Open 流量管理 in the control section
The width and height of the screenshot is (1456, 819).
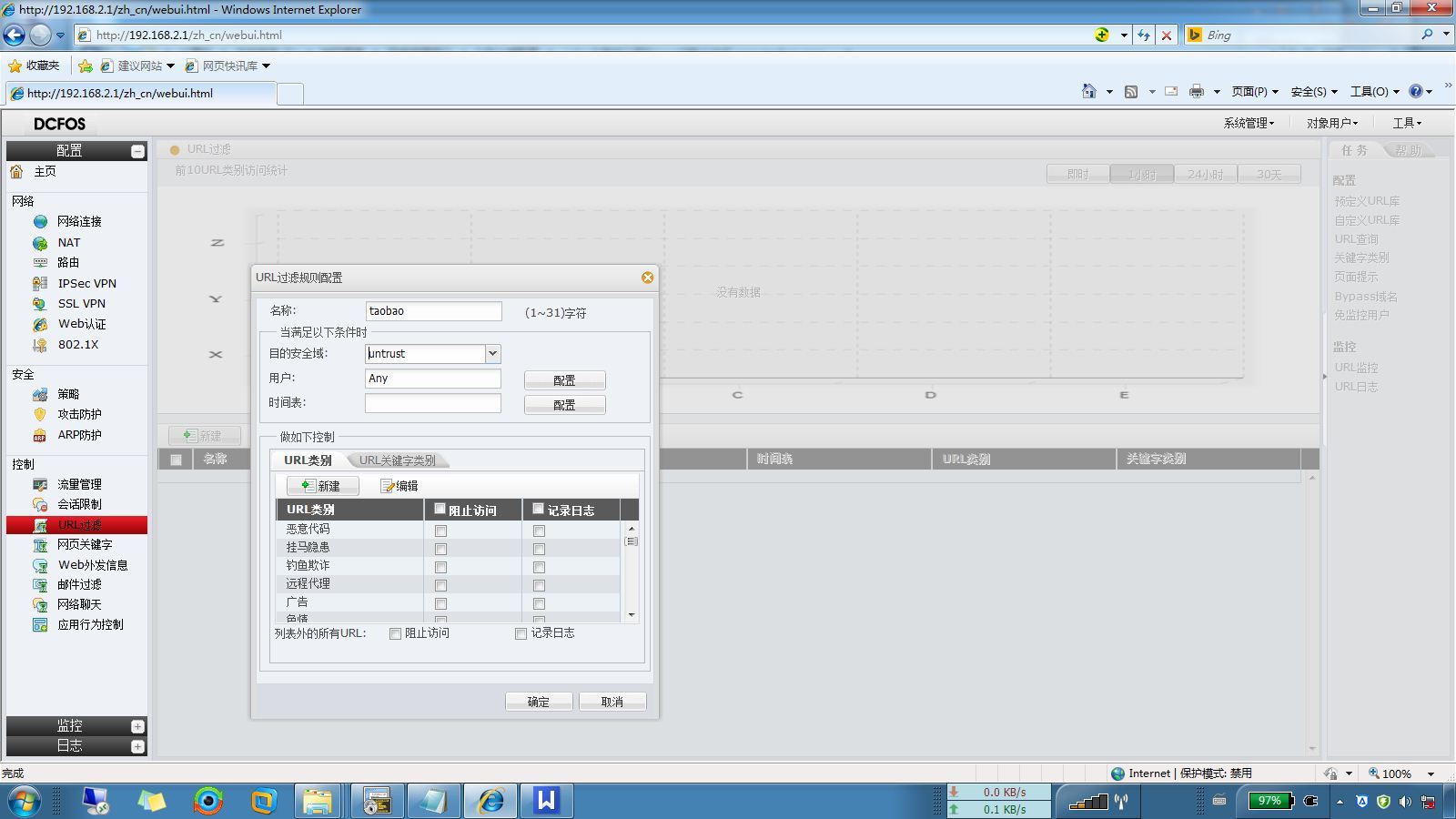79,485
